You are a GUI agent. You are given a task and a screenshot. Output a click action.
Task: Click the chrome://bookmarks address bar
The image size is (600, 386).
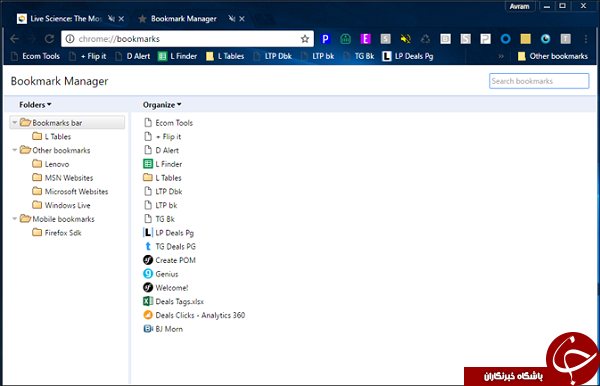coord(188,39)
